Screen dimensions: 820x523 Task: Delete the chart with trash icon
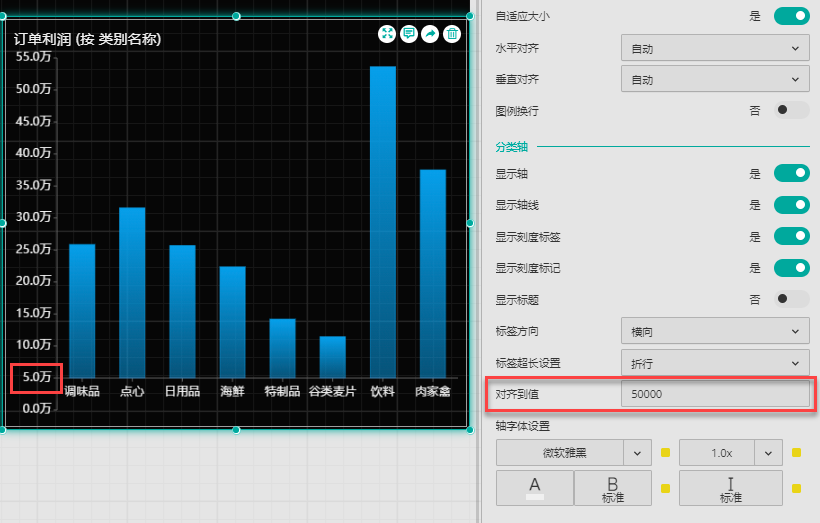452,34
